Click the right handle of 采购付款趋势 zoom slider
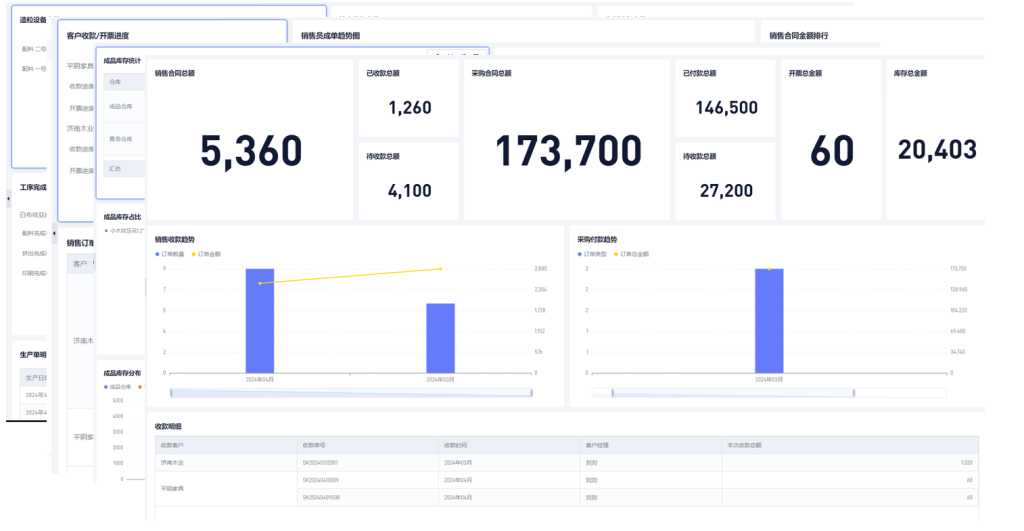 [x=853, y=393]
